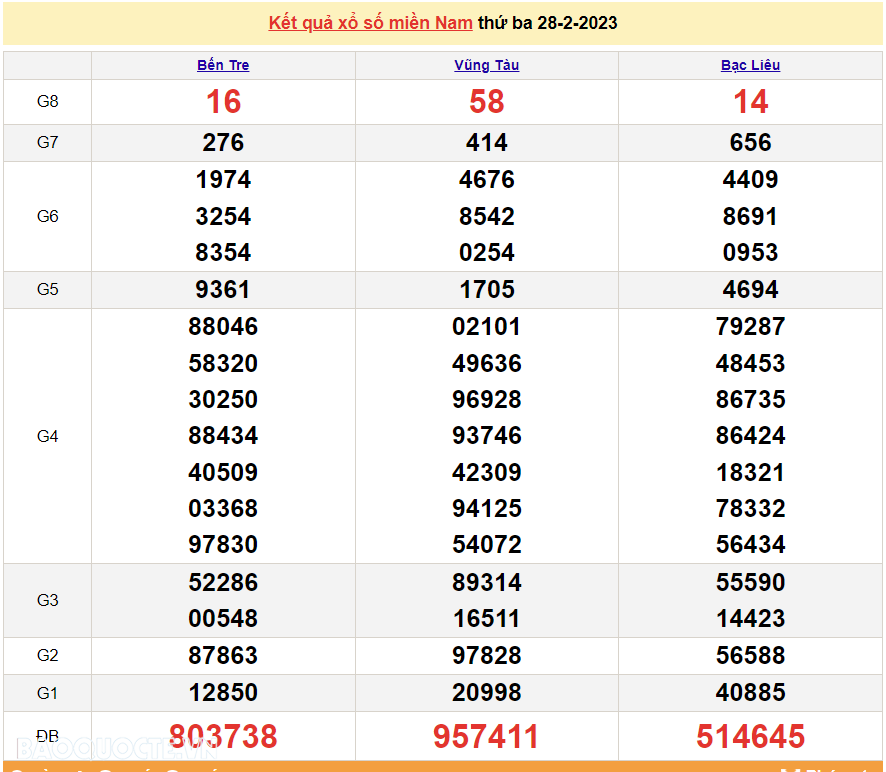Screen dimensions: 886x772
Task: Click the G1 result 12850
Action: (x=223, y=692)
